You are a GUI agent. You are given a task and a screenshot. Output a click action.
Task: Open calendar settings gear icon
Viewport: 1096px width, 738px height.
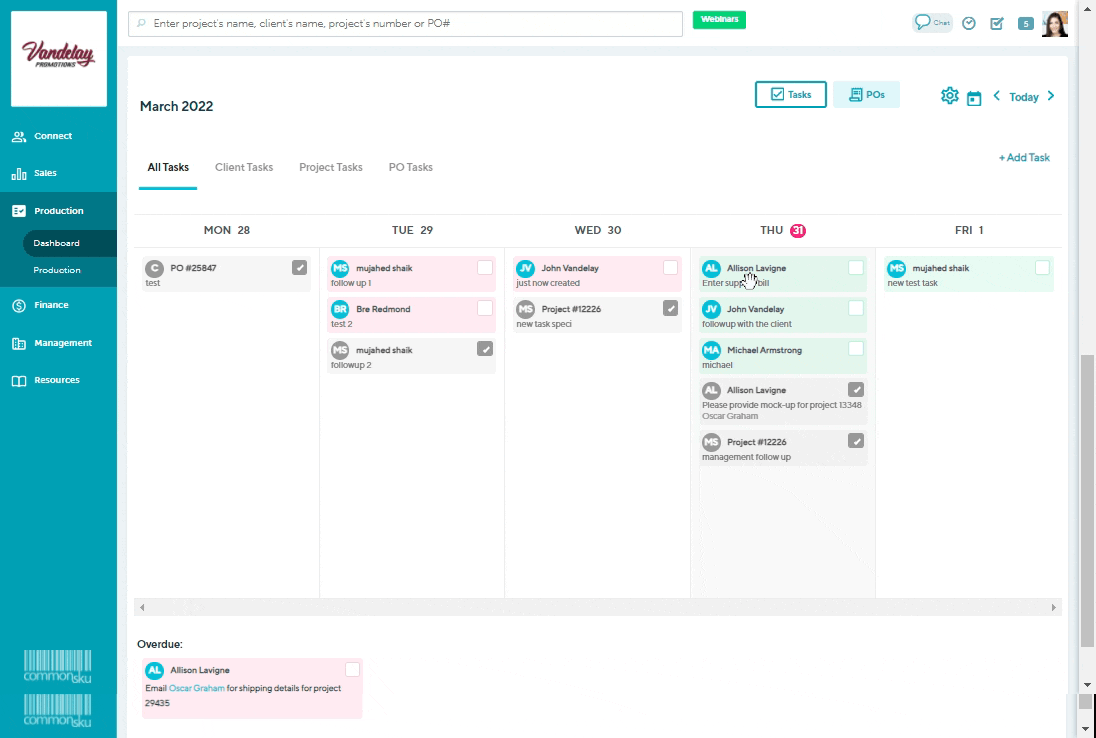[949, 96]
